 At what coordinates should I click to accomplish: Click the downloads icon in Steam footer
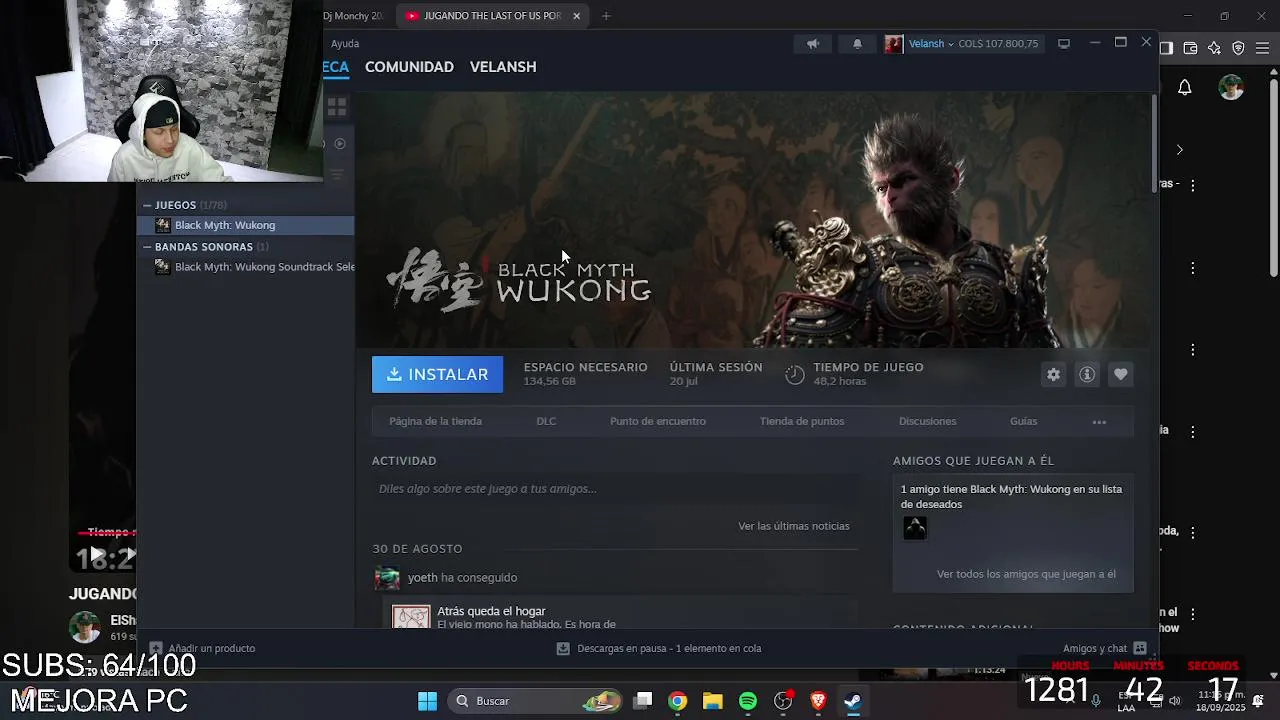pos(563,648)
